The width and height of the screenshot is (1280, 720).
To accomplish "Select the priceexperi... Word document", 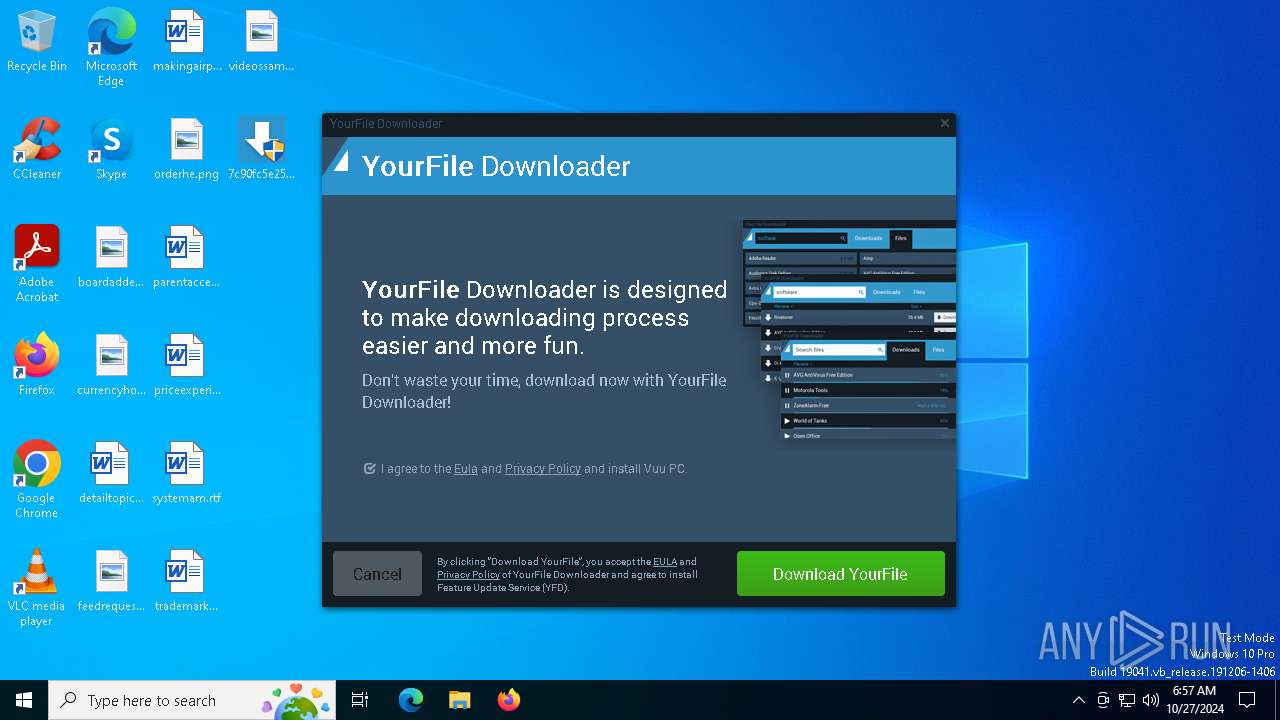I will pos(186,365).
